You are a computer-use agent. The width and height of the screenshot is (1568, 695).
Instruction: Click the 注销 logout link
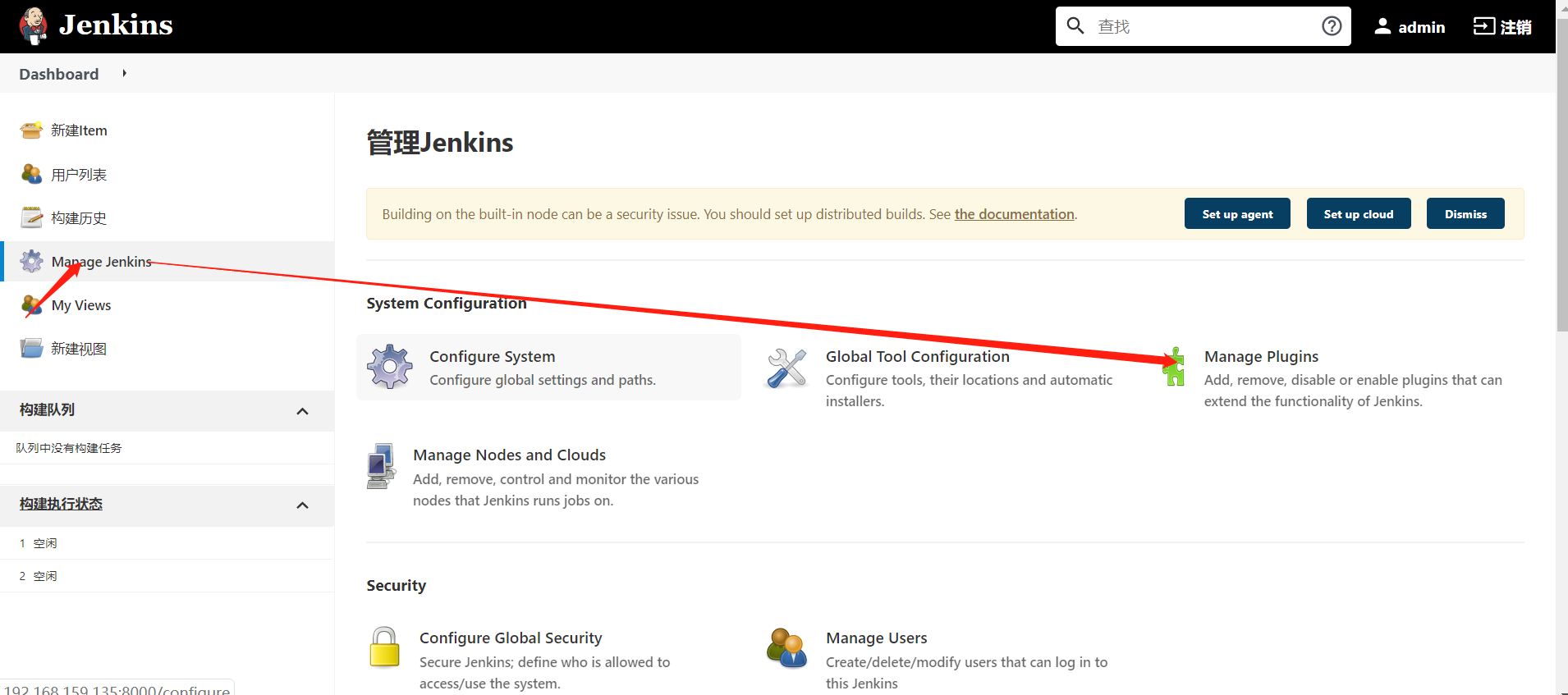pos(1515,27)
